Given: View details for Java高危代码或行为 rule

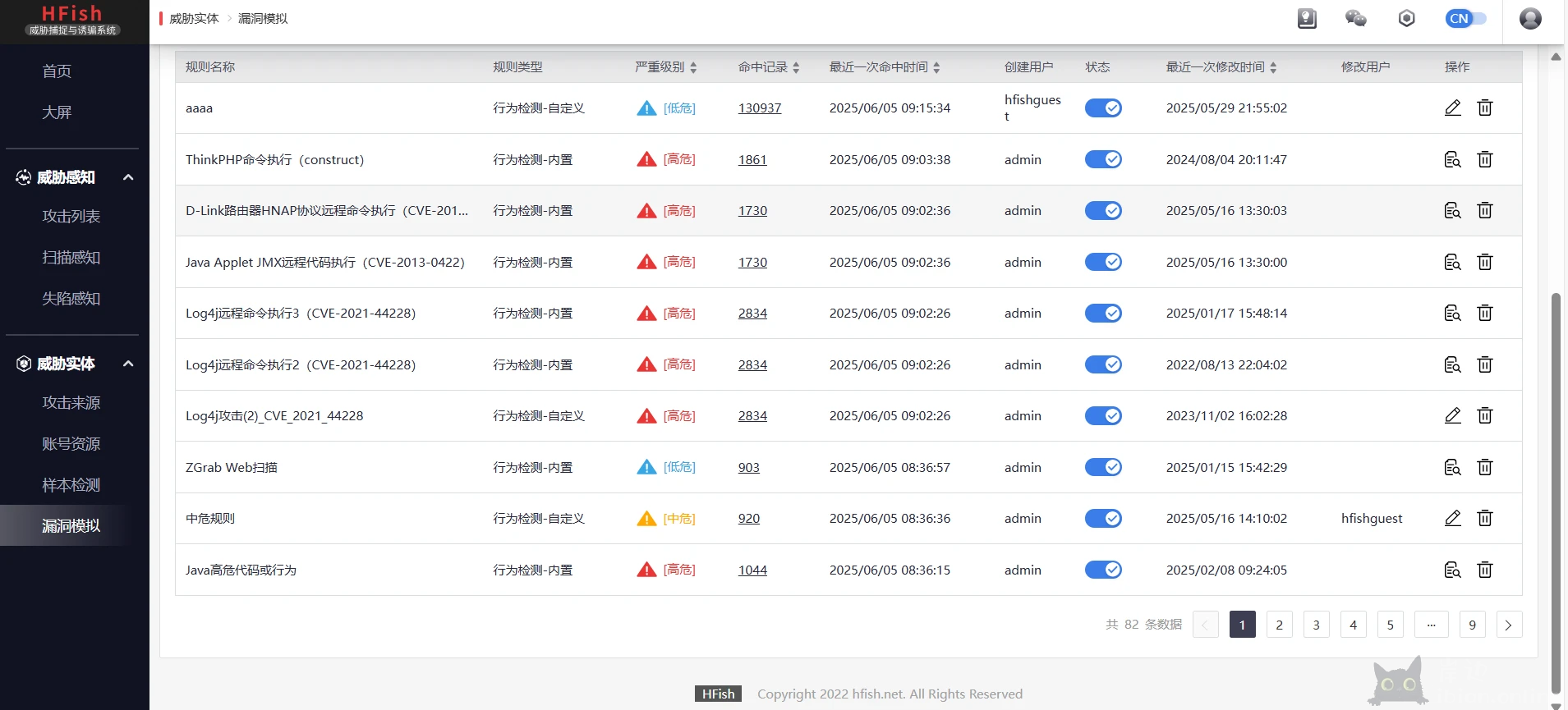Looking at the screenshot, I should [1452, 570].
